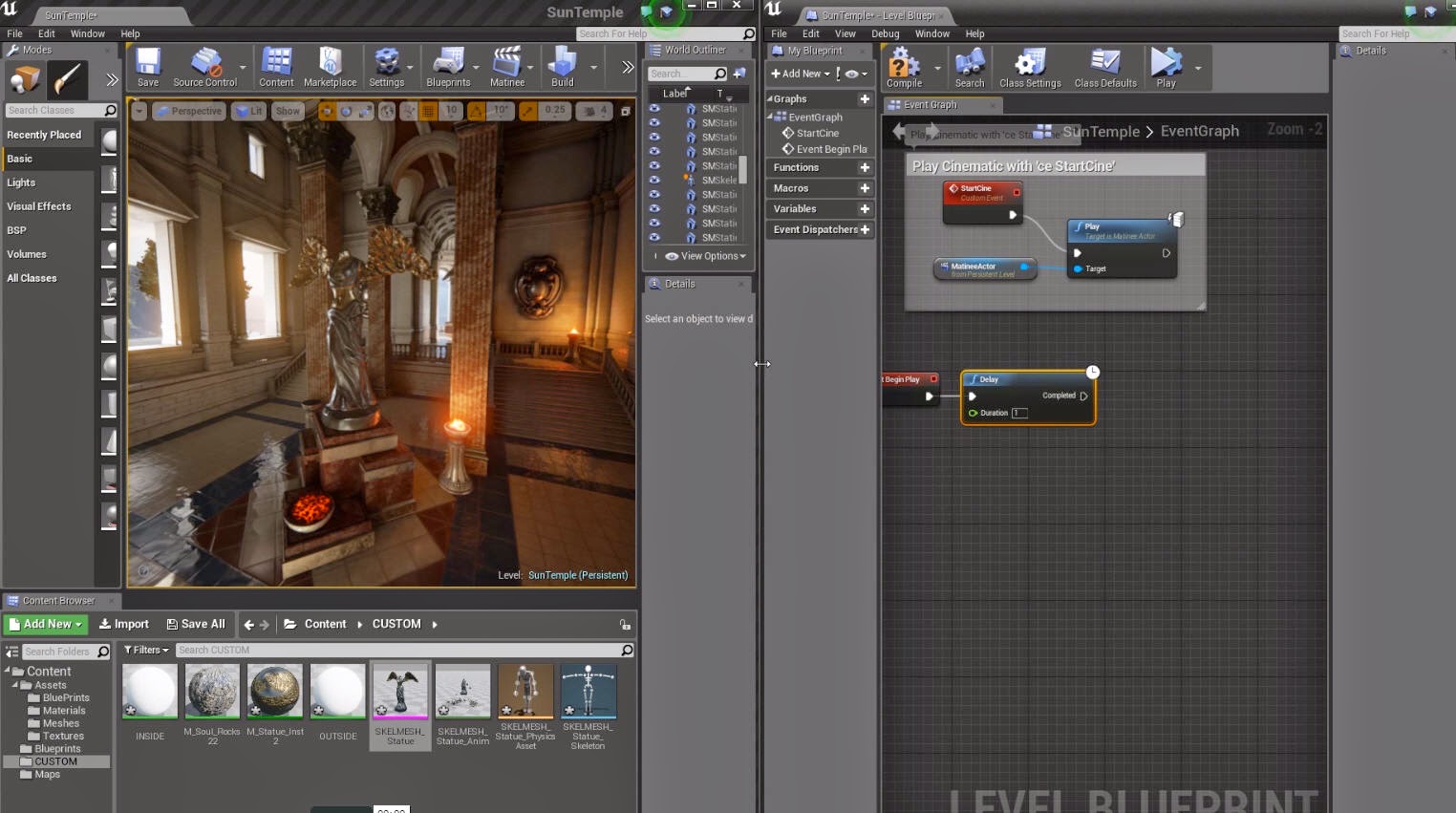Toggle grid snapping in viewport
This screenshot has height=813, width=1456.
pos(428,112)
